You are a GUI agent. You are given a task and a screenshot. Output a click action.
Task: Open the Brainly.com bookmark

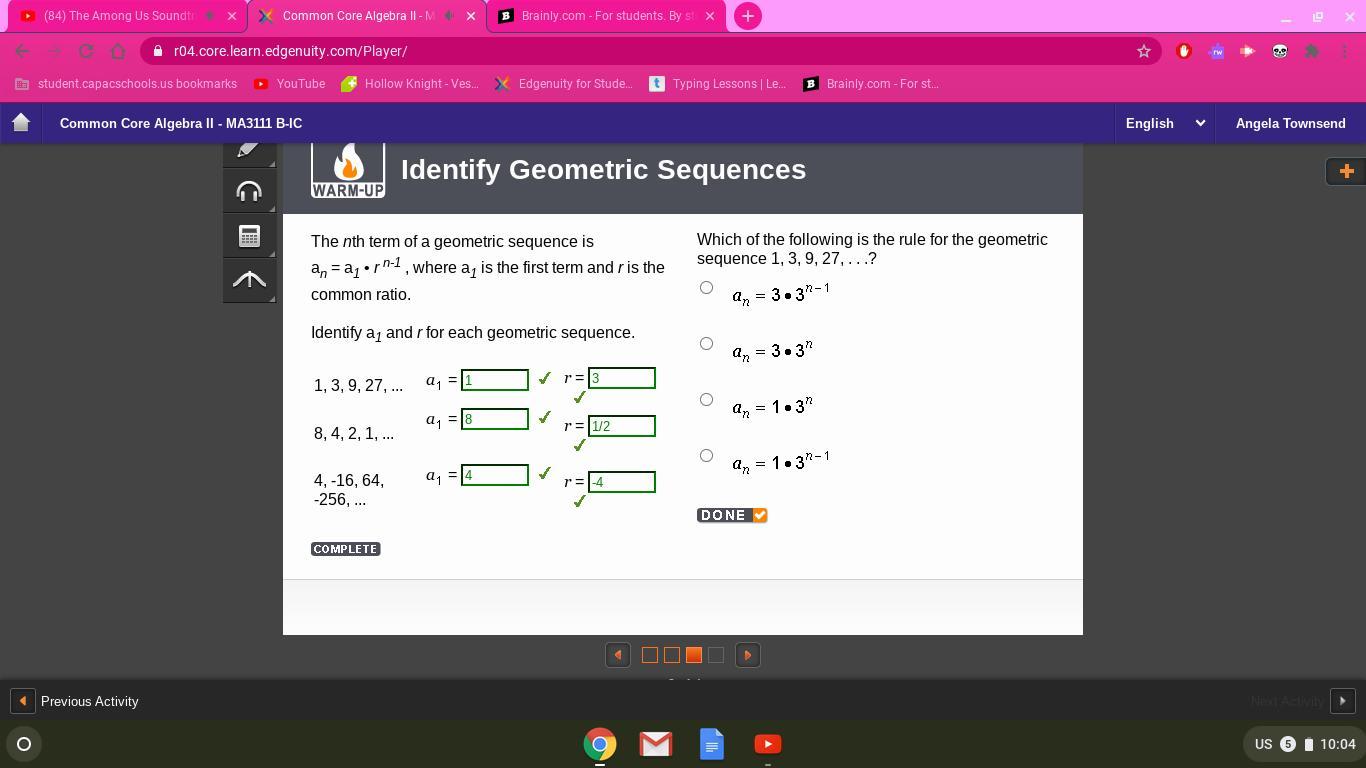[x=872, y=84]
